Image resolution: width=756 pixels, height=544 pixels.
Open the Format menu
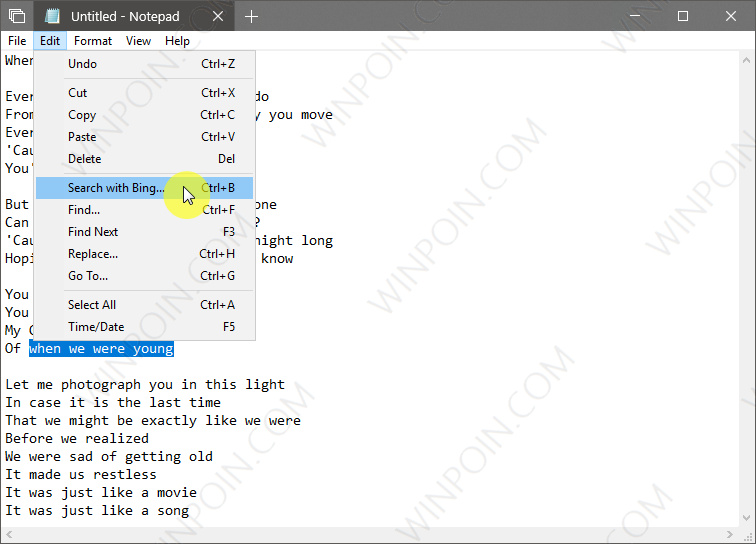93,41
